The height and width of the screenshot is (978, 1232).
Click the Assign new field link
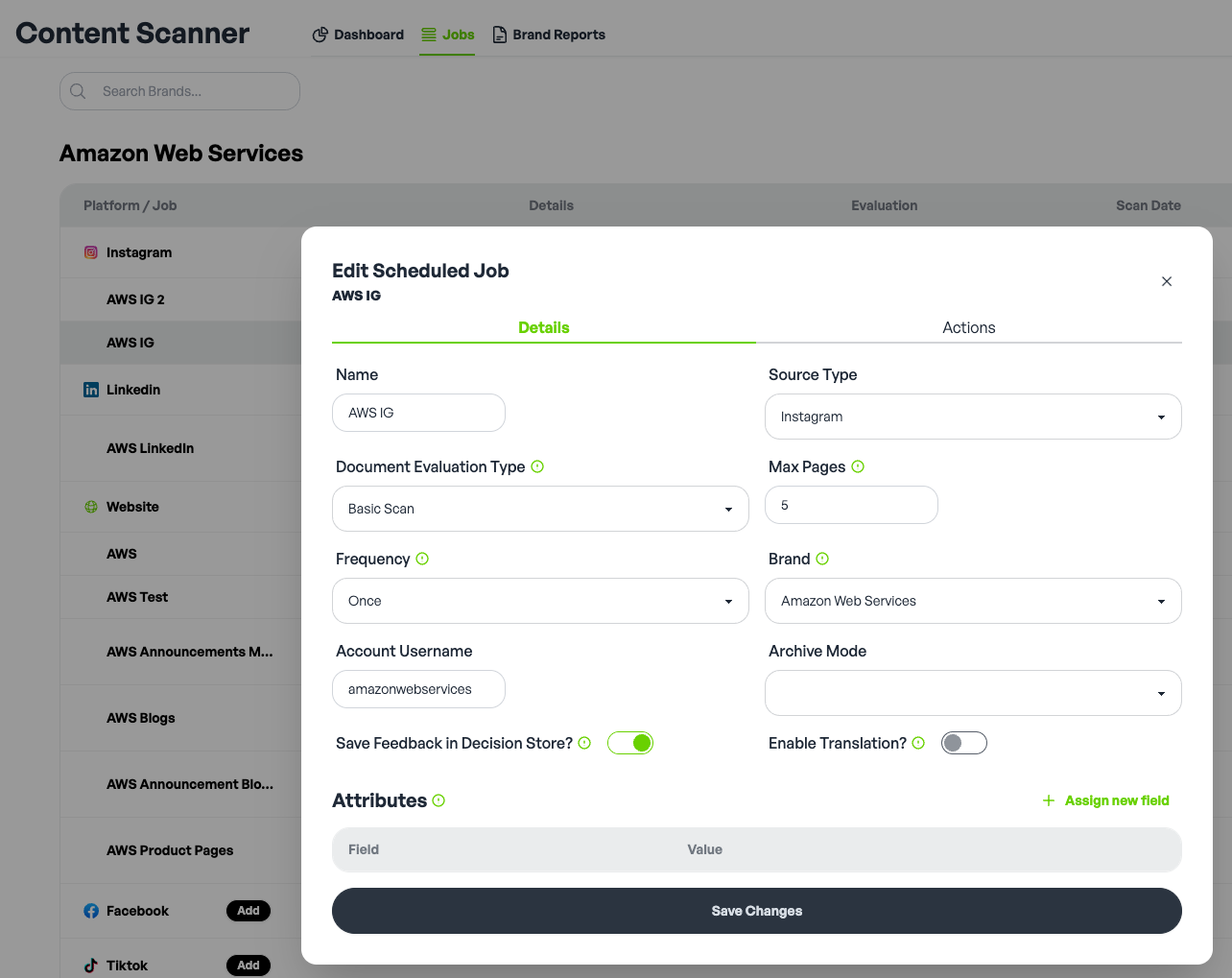(x=1106, y=800)
